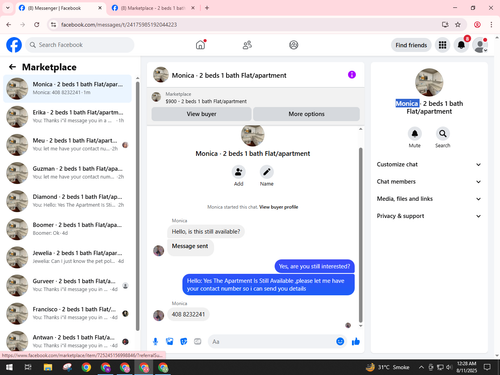The width and height of the screenshot is (500, 375).
Task: Open Jewelia conversation in chat list
Action: tap(67, 257)
